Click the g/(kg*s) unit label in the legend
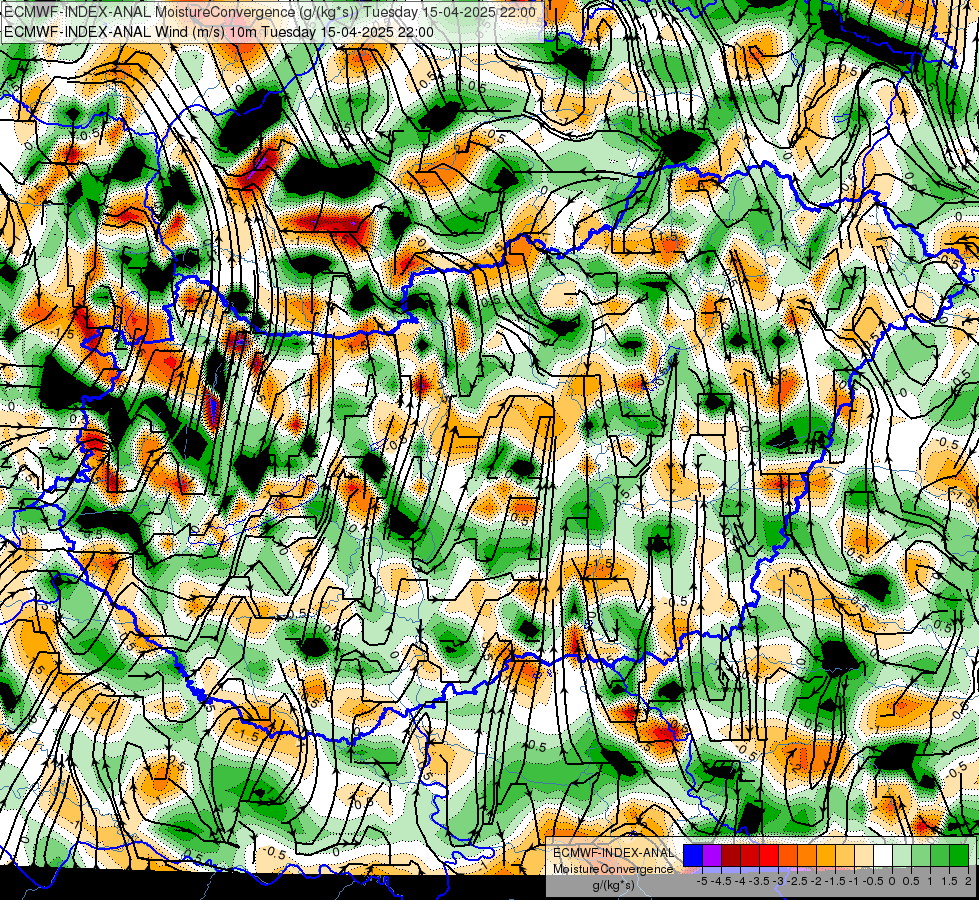Screen dimensions: 979x900 (613, 886)
